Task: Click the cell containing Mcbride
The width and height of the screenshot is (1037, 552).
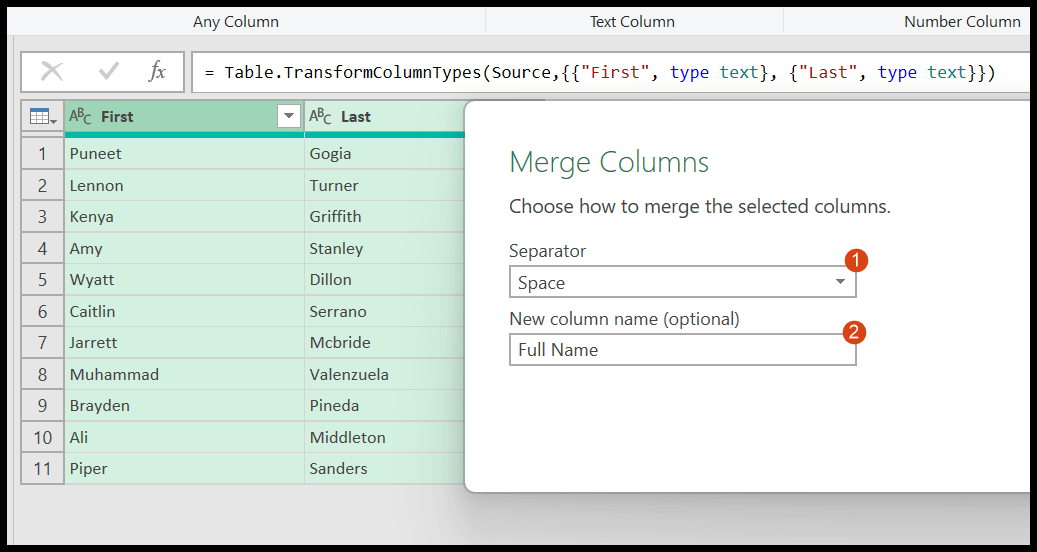Action: [x=384, y=342]
